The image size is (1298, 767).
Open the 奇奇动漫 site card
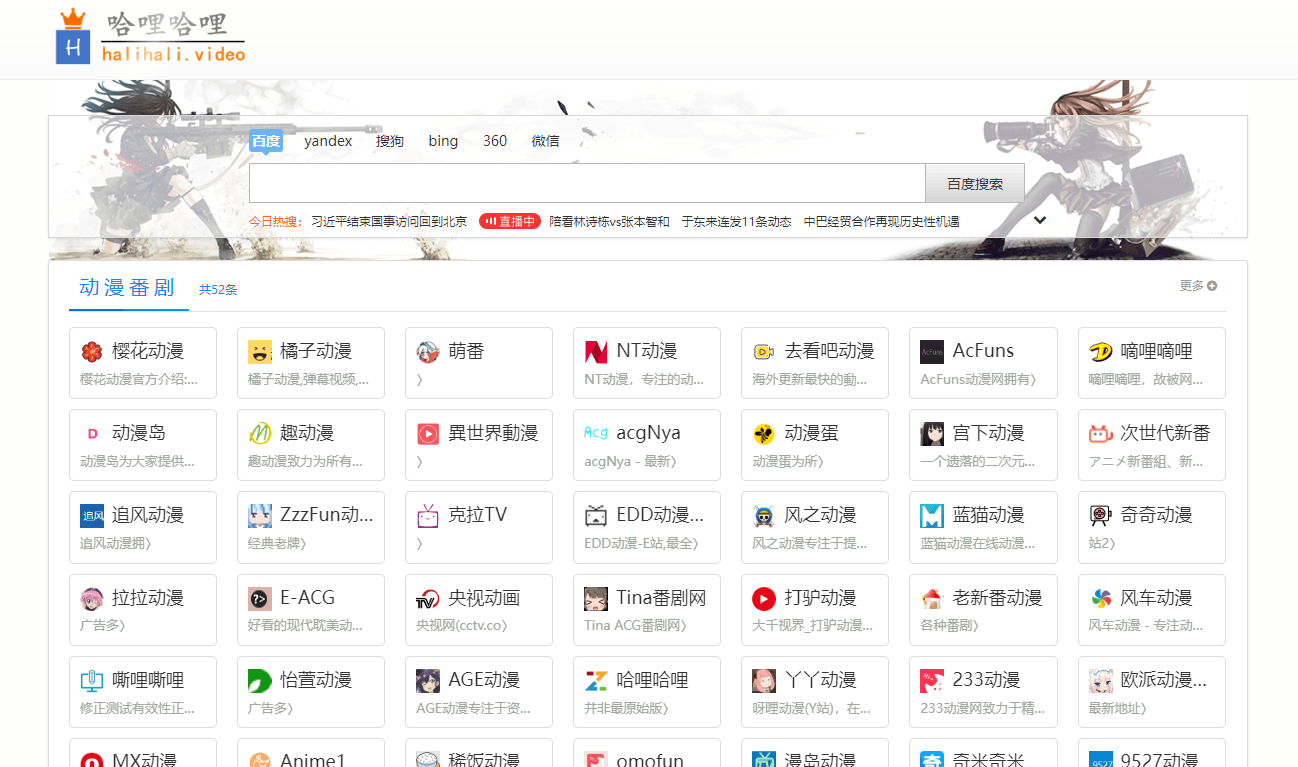(1152, 527)
